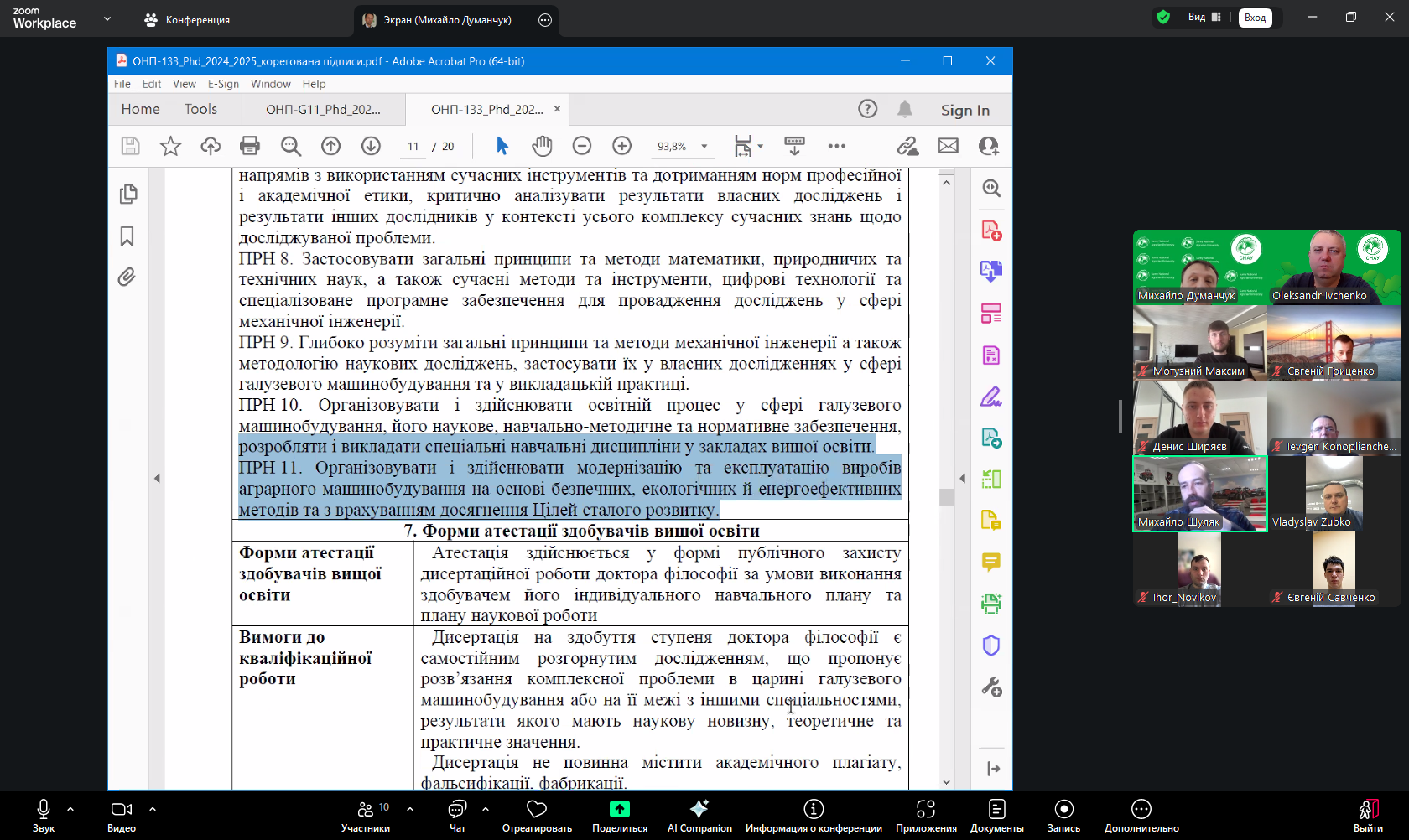This screenshot has height=840, width=1409.
Task: Expand the zoom percentage dropdown
Action: pos(704,147)
